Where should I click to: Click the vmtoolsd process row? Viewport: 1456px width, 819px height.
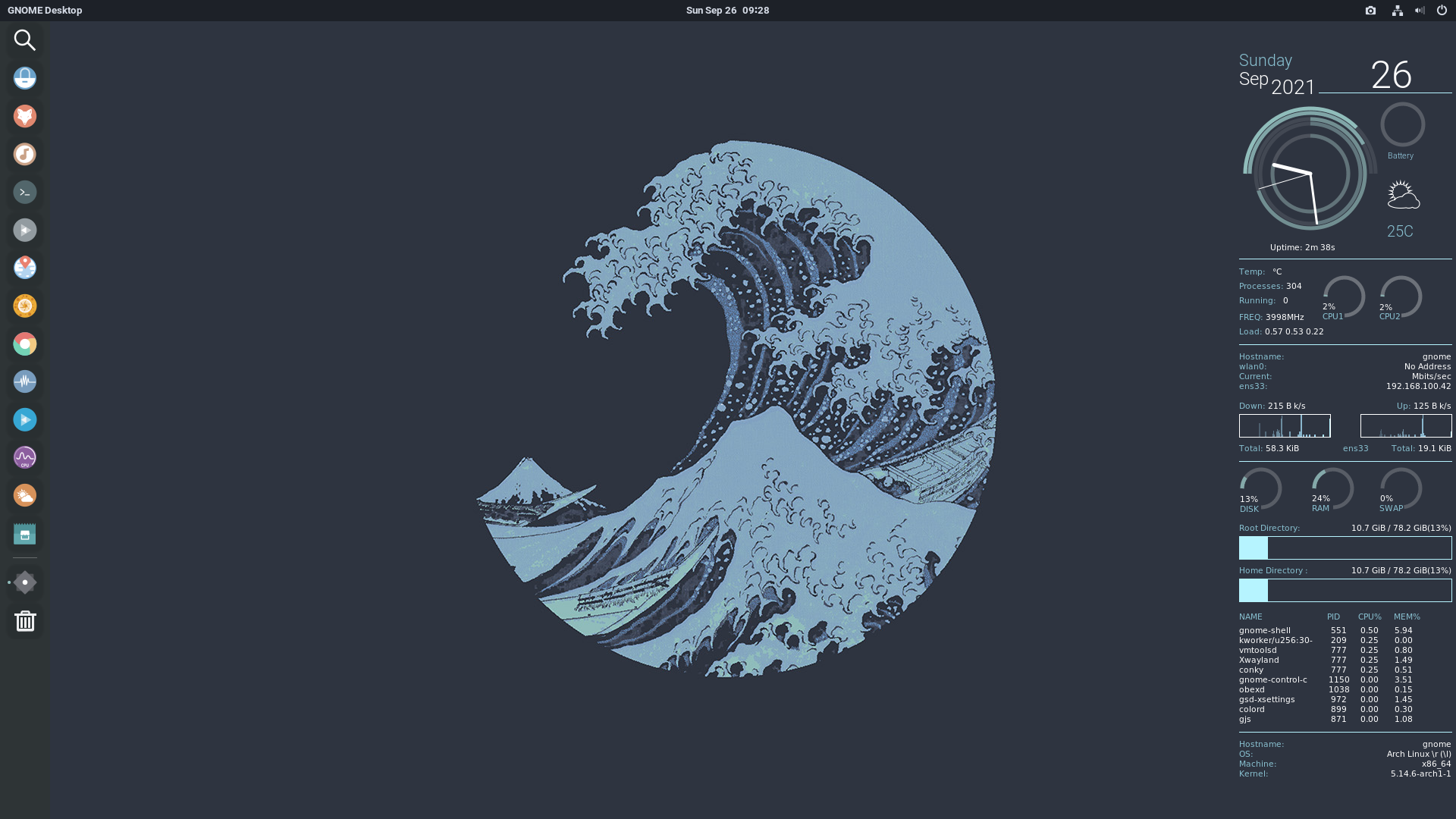1326,650
